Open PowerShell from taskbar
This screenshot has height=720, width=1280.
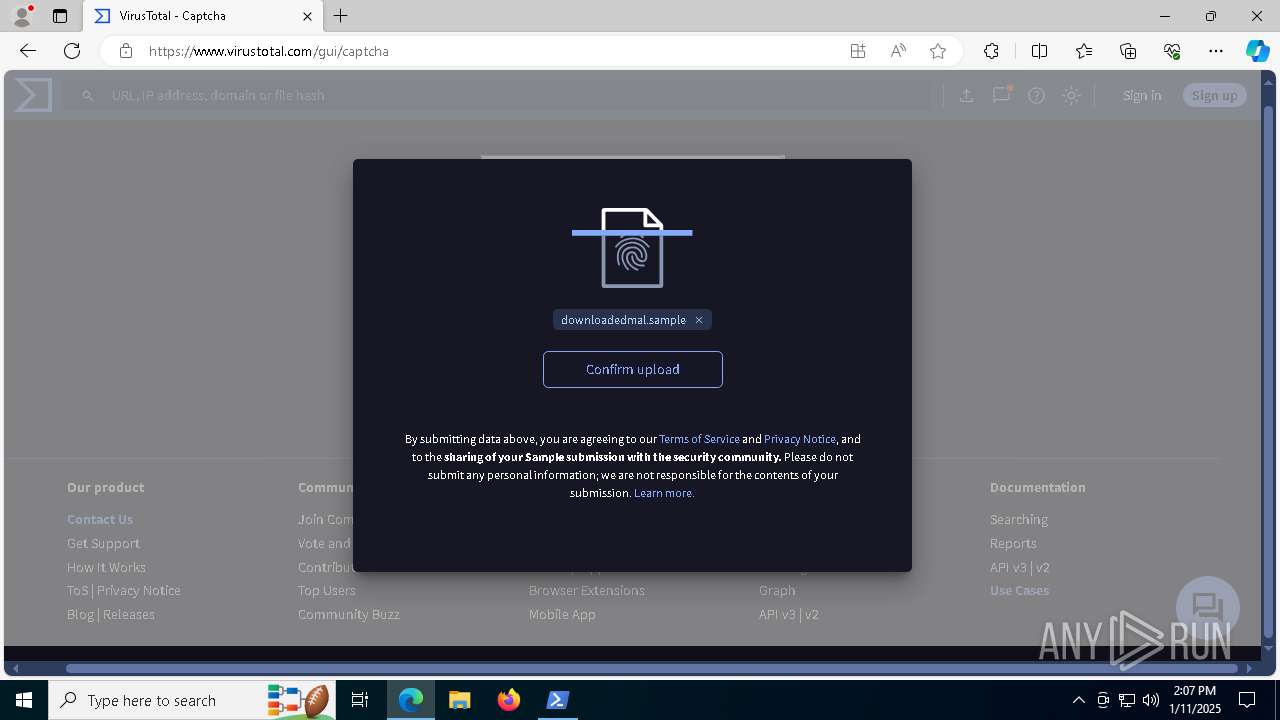click(x=558, y=700)
